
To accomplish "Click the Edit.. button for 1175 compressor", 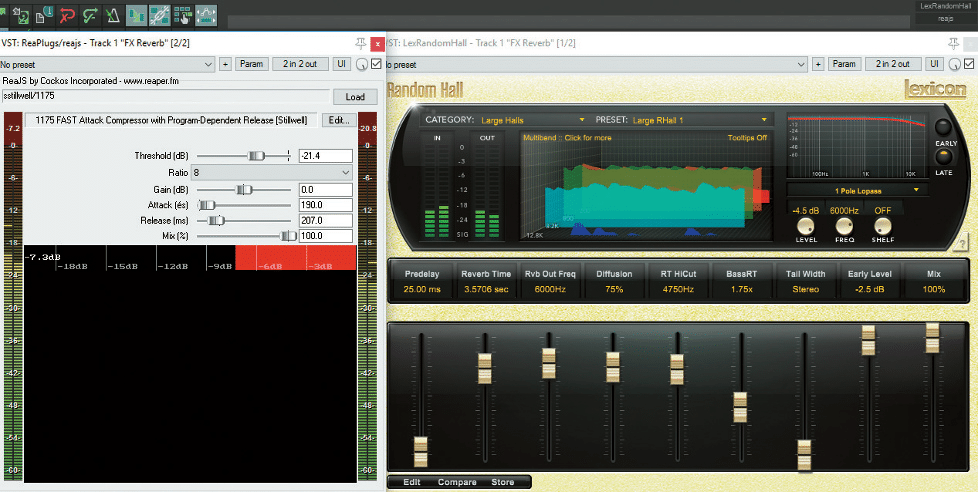I will pos(339,120).
